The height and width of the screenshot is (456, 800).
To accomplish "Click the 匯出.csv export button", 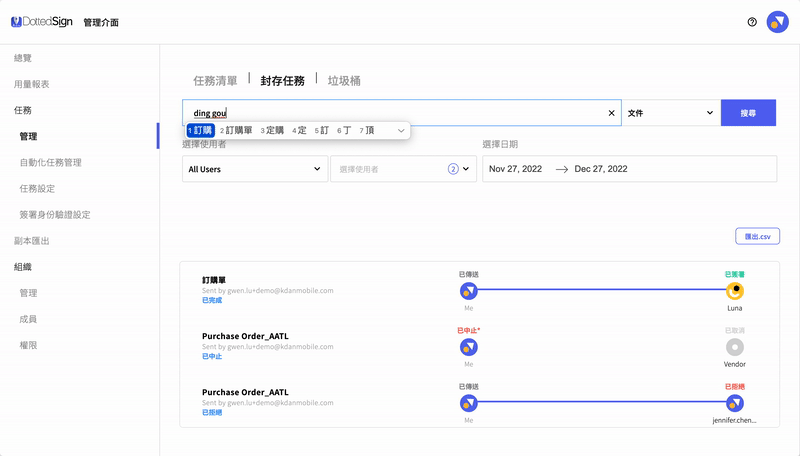I will click(758, 236).
